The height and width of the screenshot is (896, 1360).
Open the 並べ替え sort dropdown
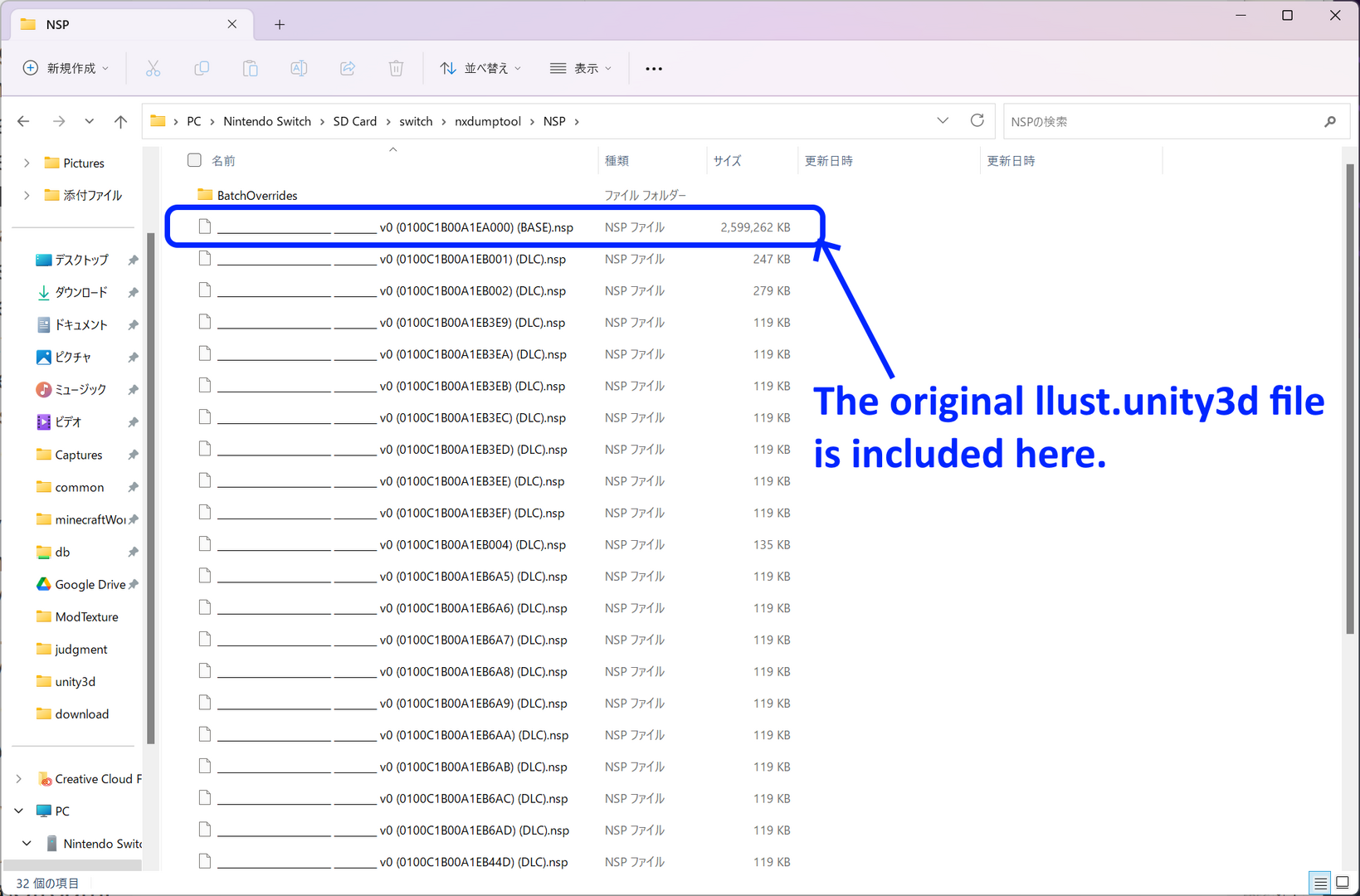coord(480,69)
